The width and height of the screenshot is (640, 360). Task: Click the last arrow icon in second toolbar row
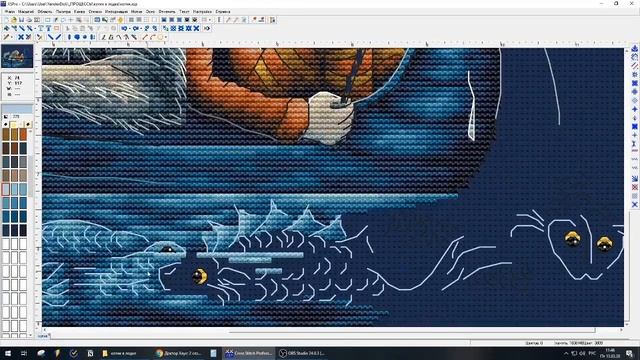coord(207,28)
